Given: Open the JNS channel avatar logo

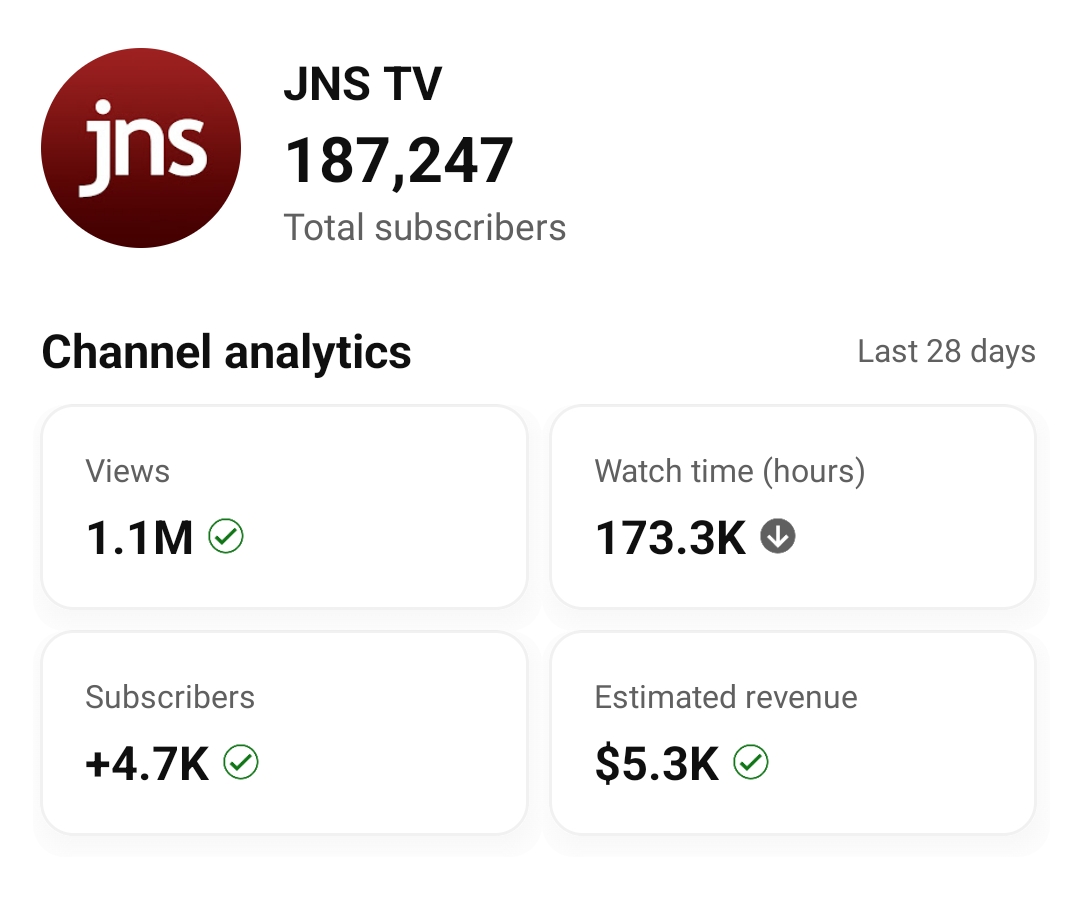Looking at the screenshot, I should click(141, 148).
